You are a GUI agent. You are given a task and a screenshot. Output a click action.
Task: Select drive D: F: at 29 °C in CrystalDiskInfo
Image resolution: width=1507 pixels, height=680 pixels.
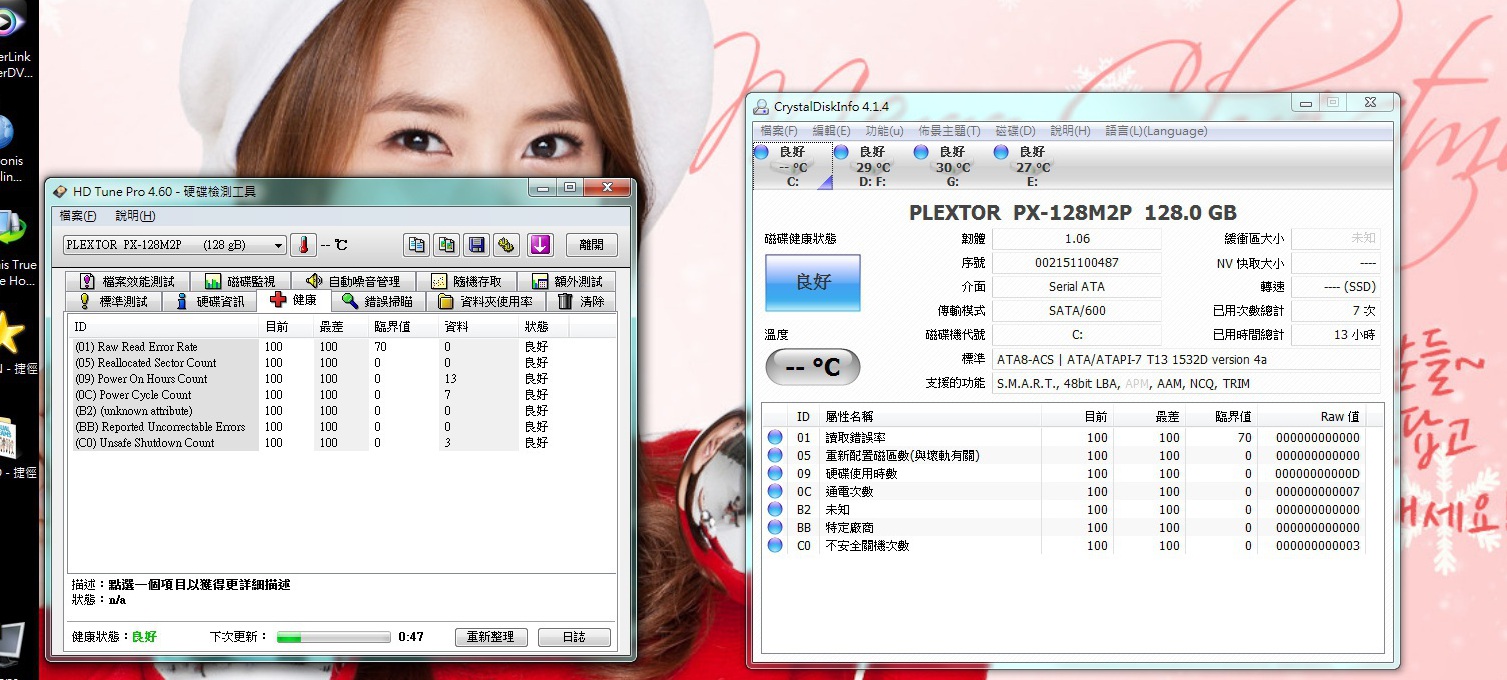tap(872, 166)
